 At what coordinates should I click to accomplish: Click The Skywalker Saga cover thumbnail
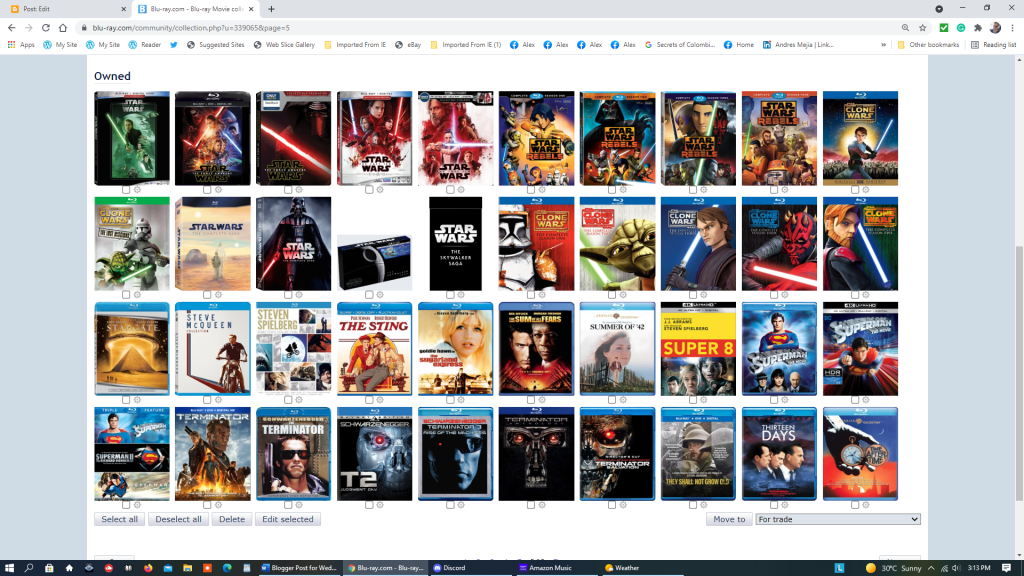pyautogui.click(x=454, y=243)
